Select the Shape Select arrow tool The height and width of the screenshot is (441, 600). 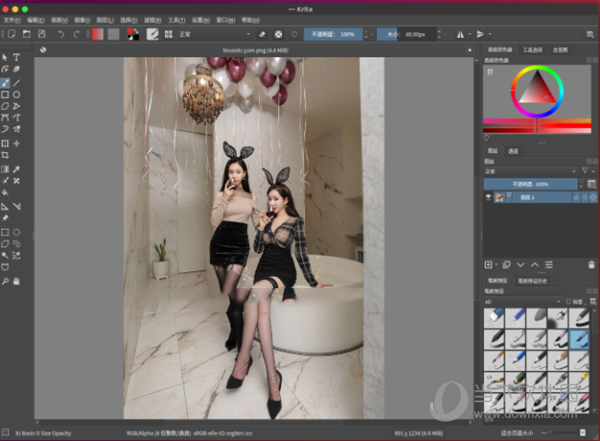5,57
